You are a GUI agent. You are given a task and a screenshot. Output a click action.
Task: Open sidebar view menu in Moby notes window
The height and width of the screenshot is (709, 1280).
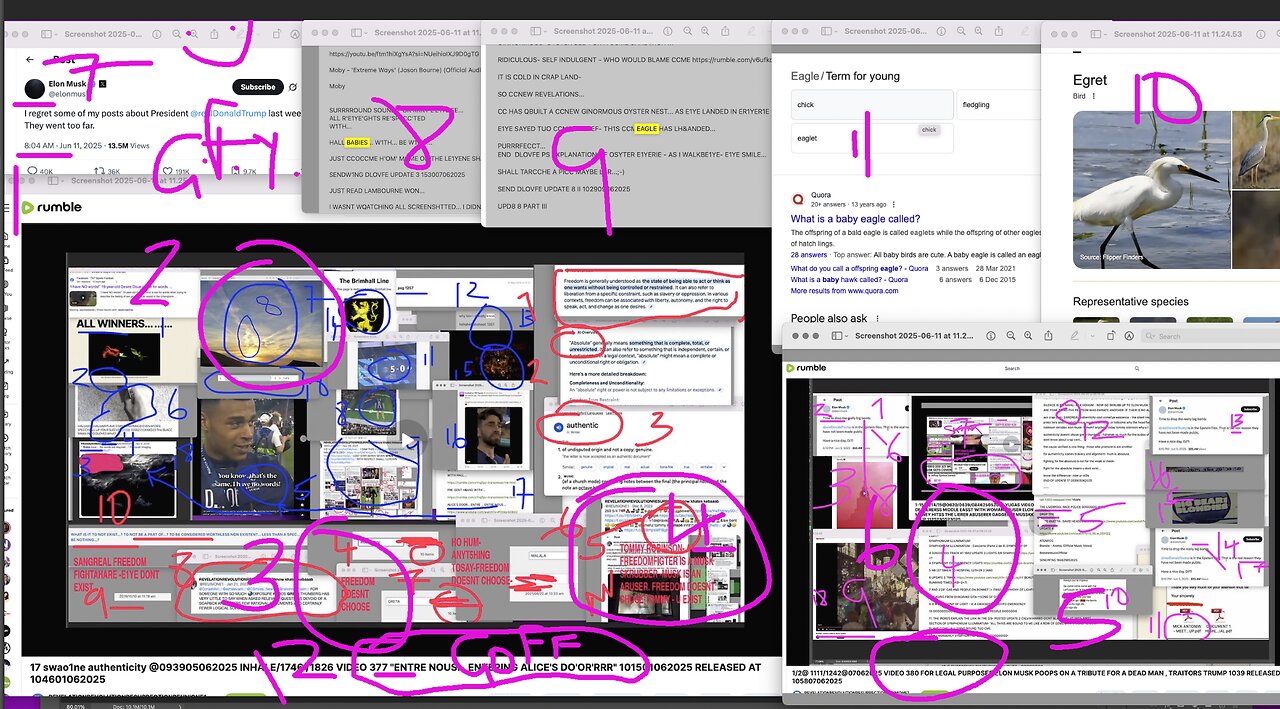(x=358, y=32)
